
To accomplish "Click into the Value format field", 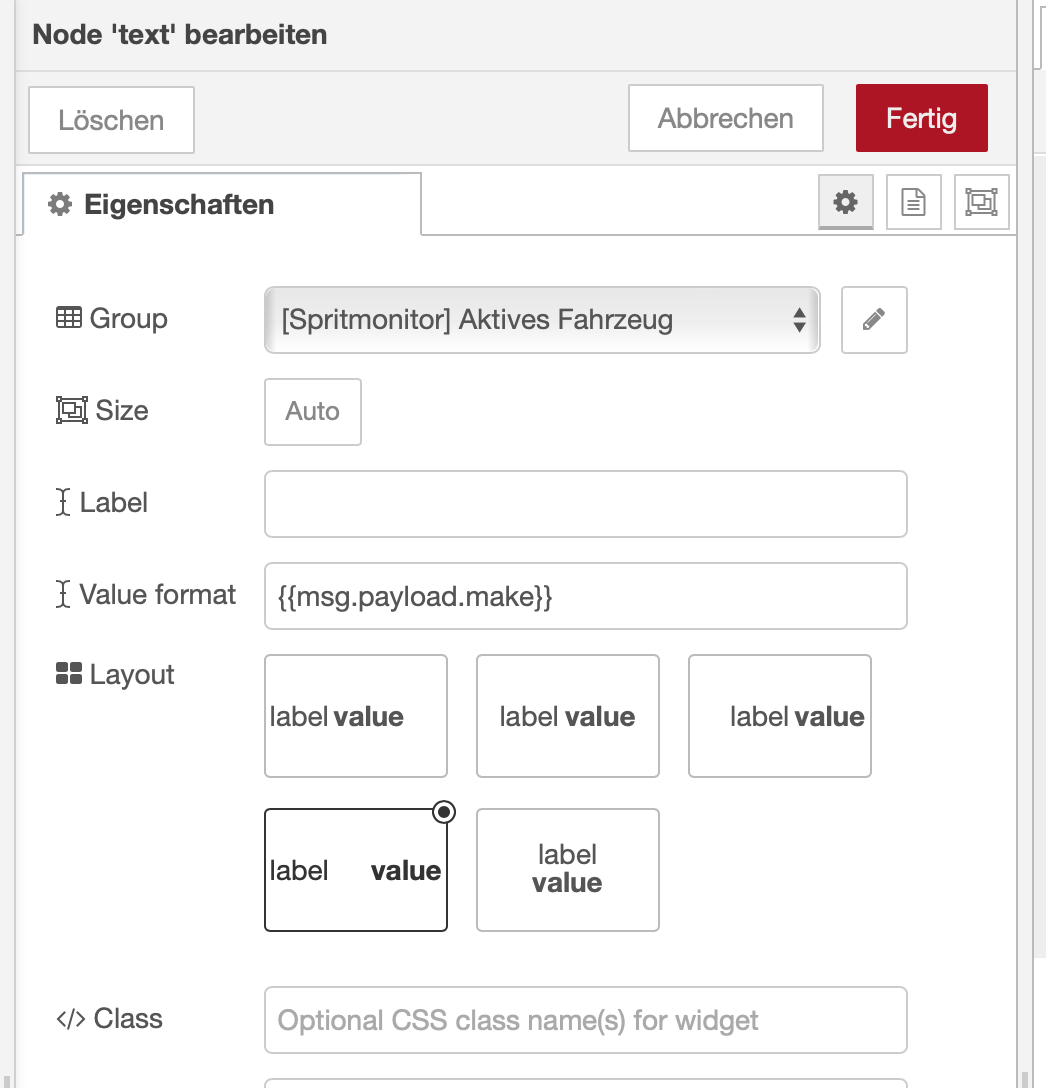I will 585,597.
